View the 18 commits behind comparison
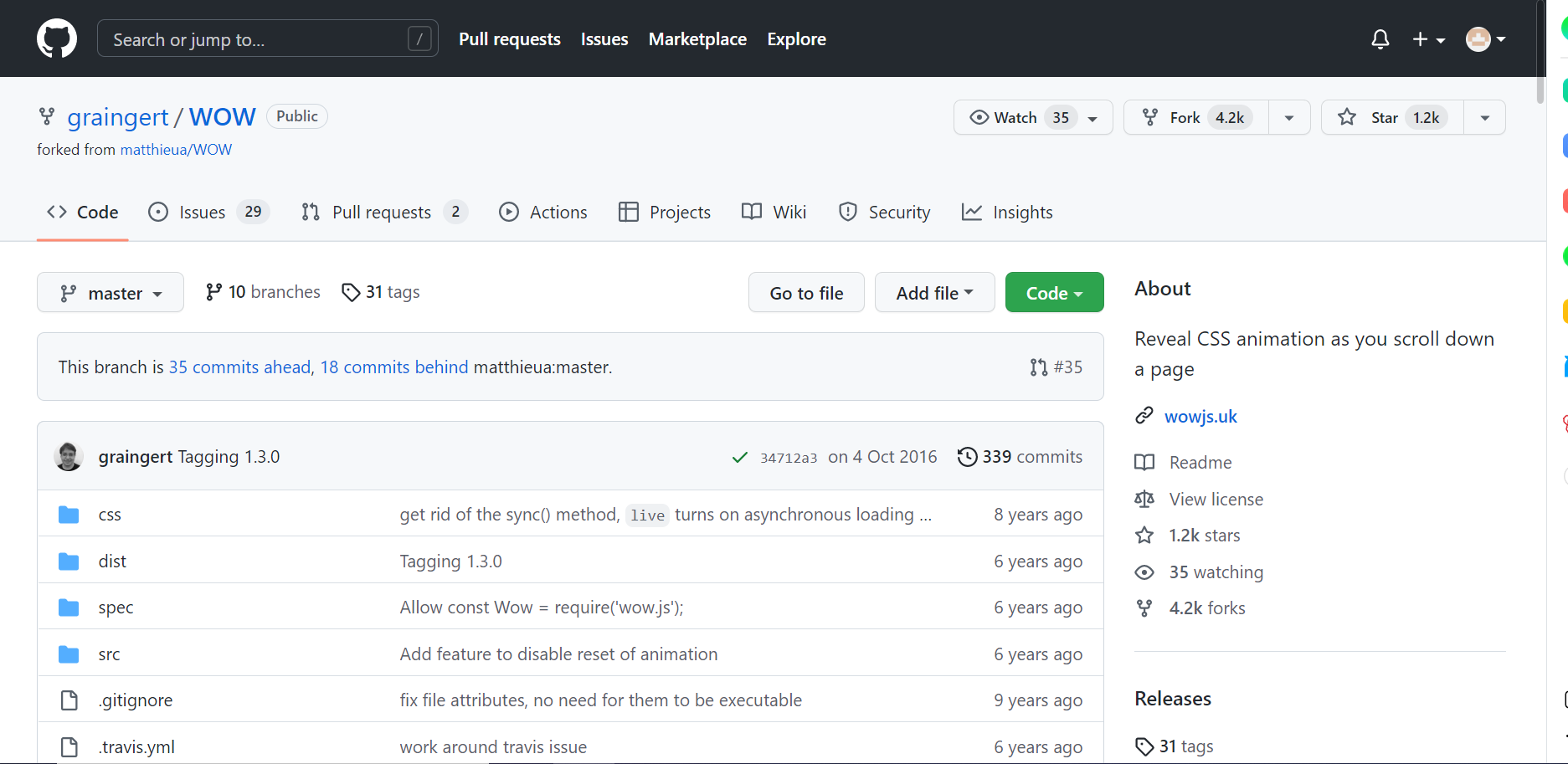This screenshot has width=1568, height=764. 394,367
